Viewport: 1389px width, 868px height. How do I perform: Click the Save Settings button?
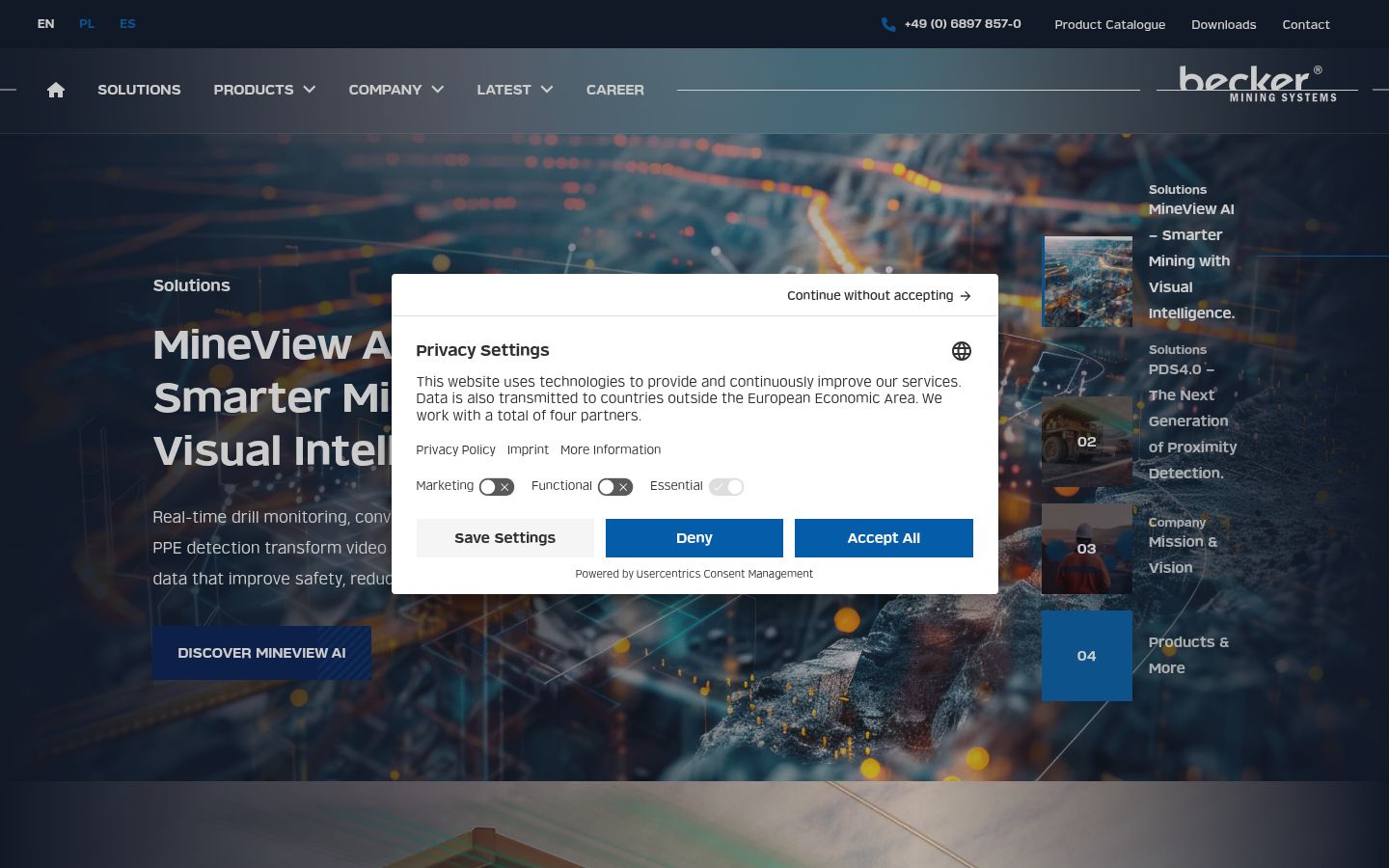pos(505,538)
